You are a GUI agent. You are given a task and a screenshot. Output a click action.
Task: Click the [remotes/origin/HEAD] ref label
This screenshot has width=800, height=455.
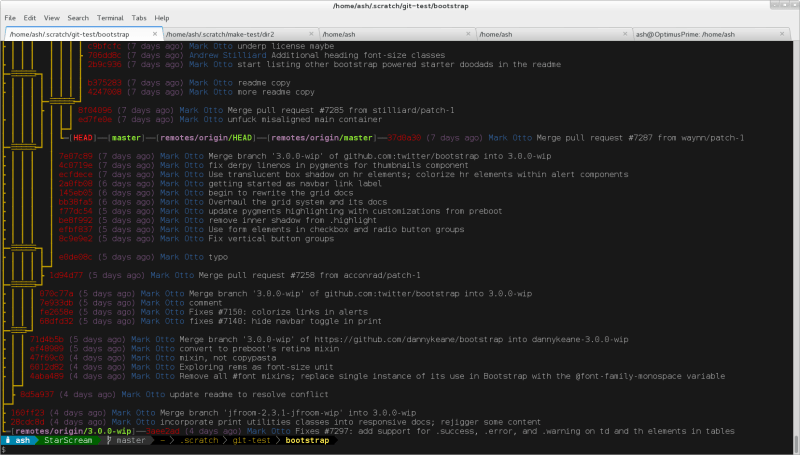click(206, 138)
